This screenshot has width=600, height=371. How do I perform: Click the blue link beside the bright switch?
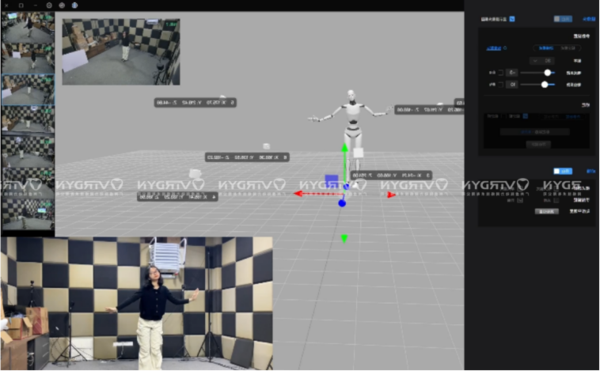591,171
